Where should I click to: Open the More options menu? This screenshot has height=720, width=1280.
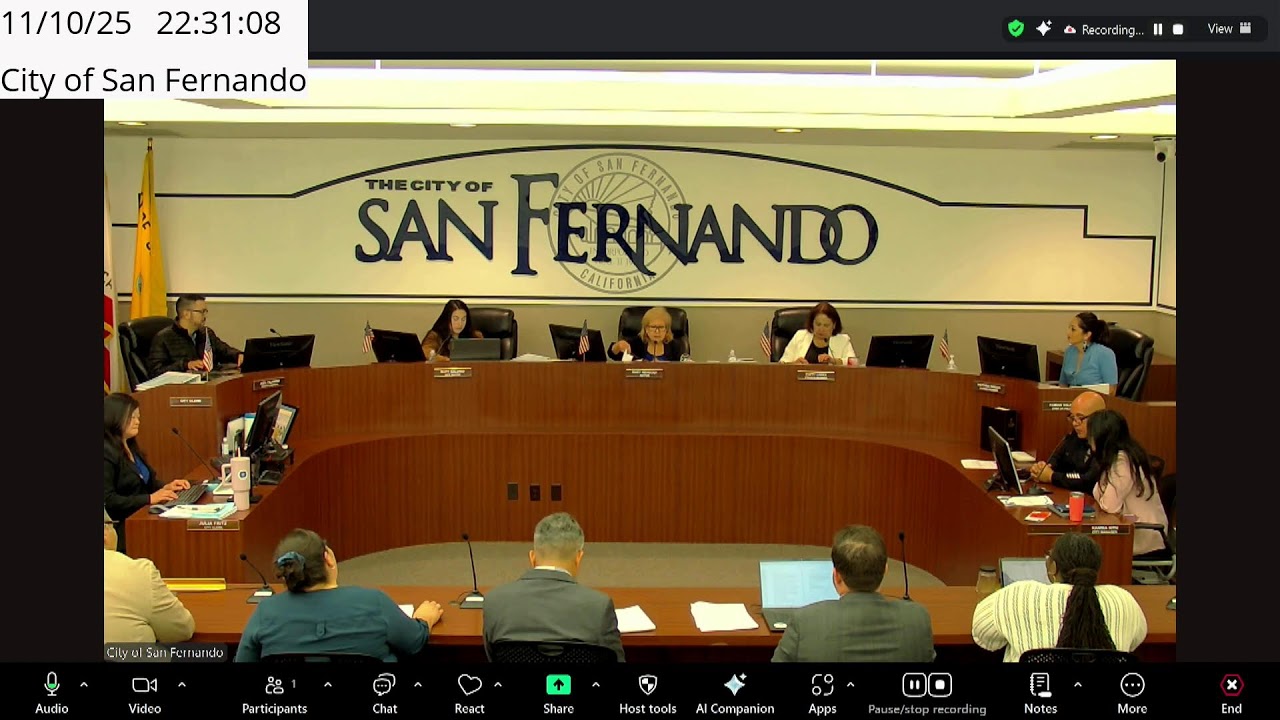click(x=1132, y=694)
